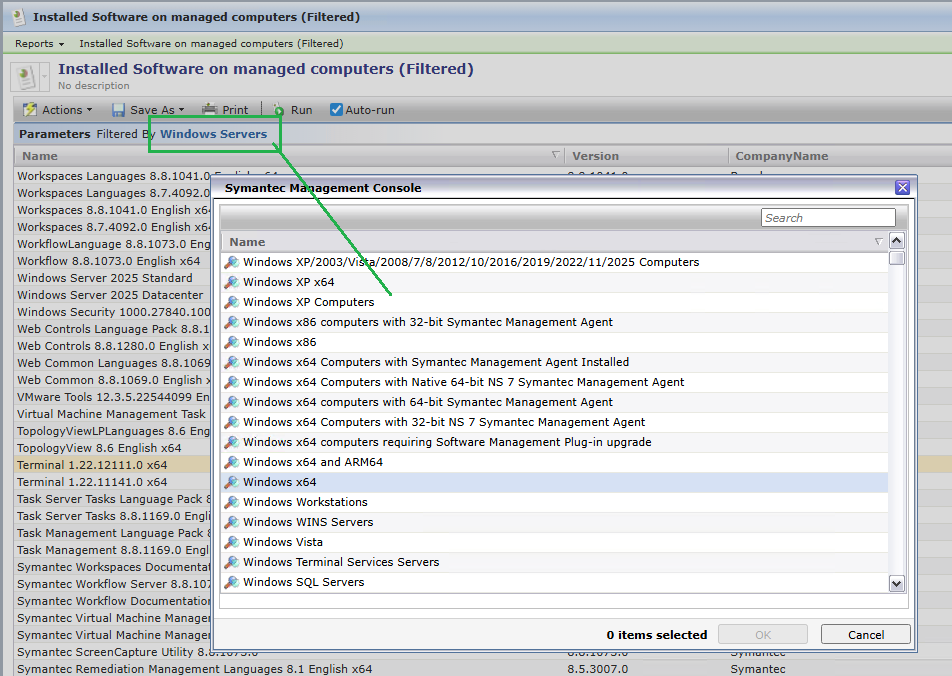Click icon of Windows x64 with 64-bit Agent row
Image resolution: width=952 pixels, height=676 pixels.
coord(231,402)
